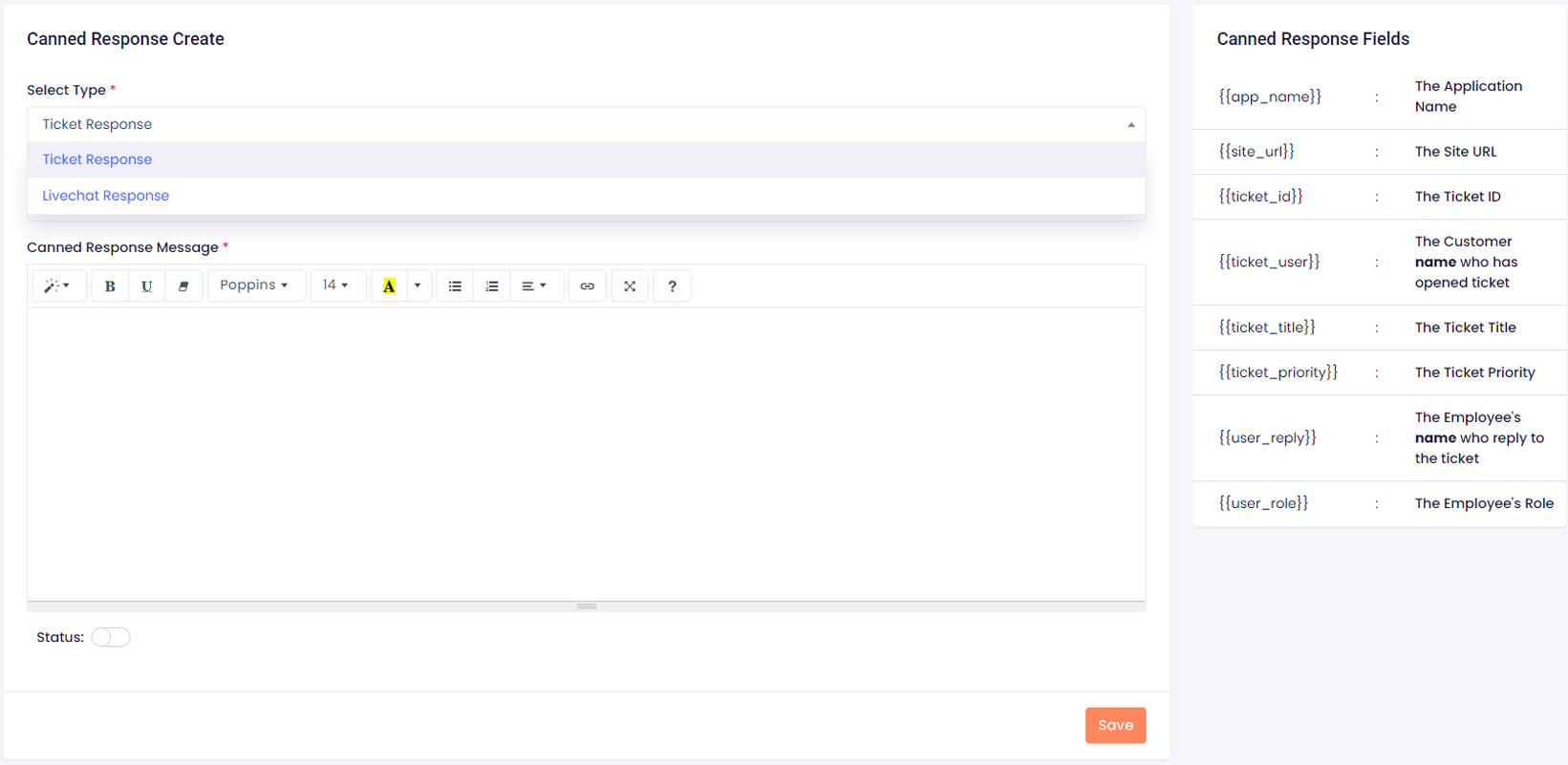Choose Ticket Response option
Viewport: 1568px width, 765px height.
click(x=97, y=159)
